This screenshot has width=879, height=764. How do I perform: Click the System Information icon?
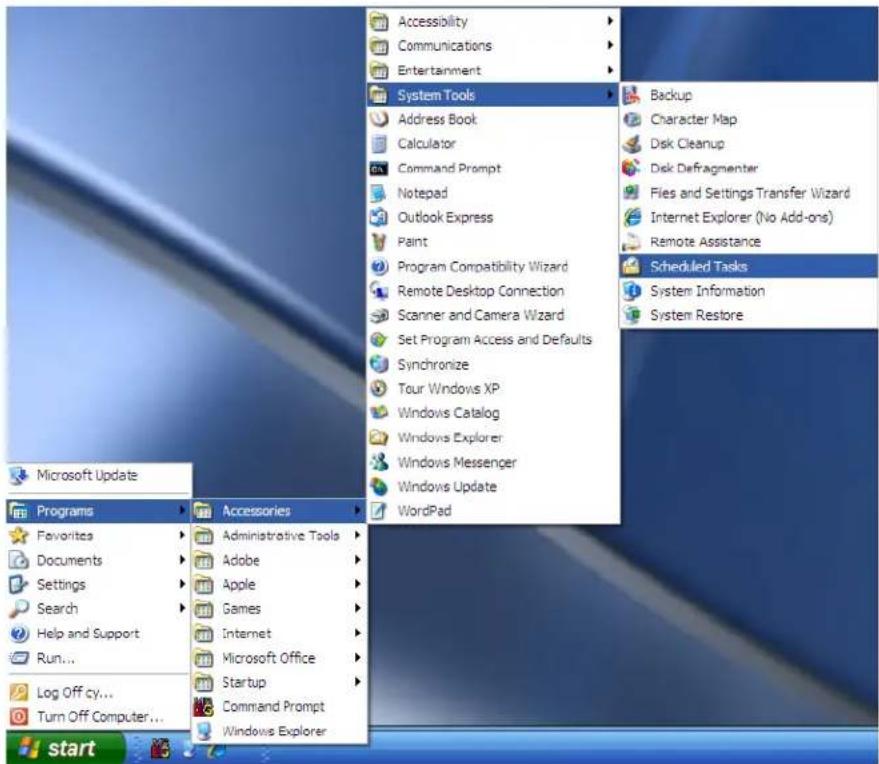pyautogui.click(x=632, y=291)
